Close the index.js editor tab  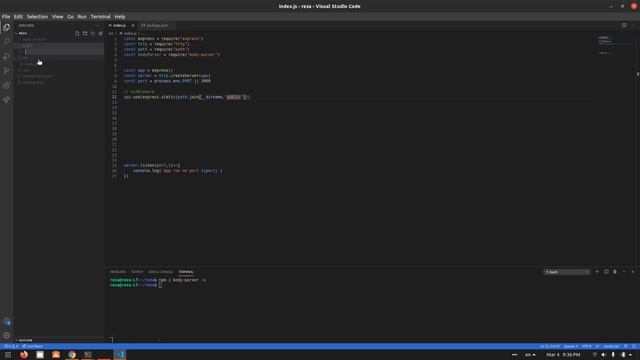(x=133, y=25)
